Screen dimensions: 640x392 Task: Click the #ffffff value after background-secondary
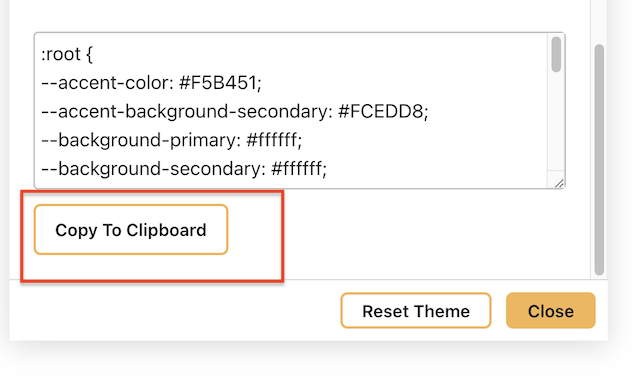(297, 169)
